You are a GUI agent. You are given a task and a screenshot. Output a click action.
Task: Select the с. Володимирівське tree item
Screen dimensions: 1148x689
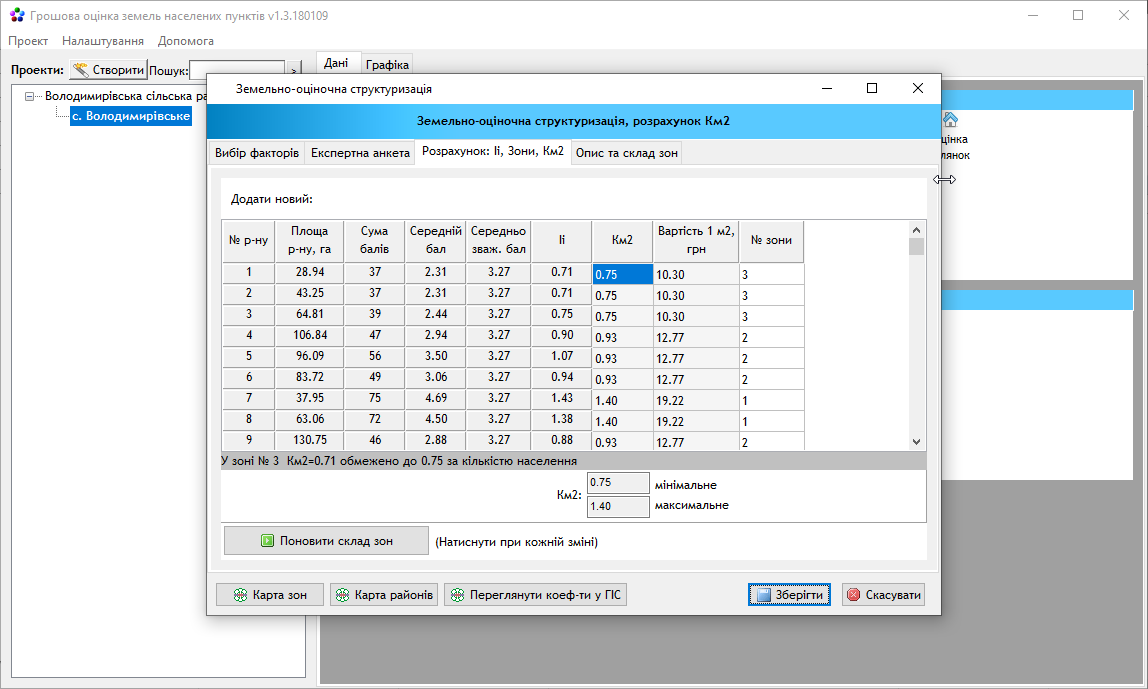[131, 116]
